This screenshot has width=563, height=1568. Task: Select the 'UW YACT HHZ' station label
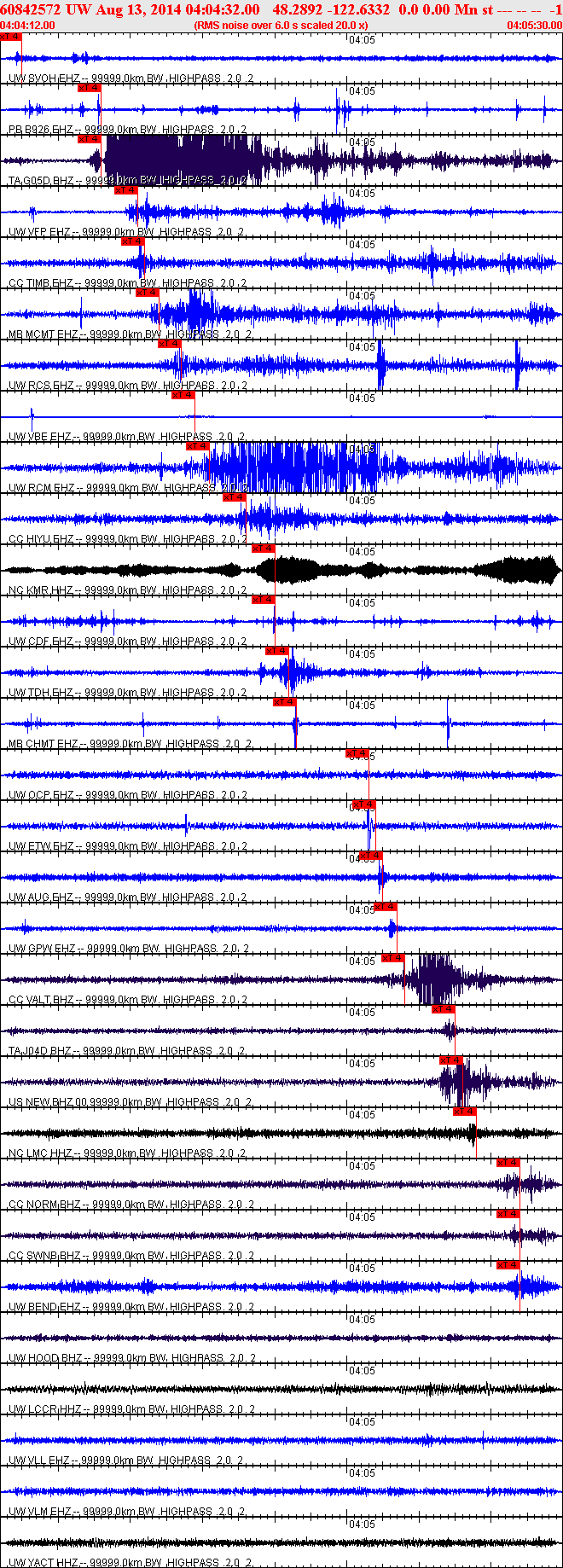coord(44,1563)
